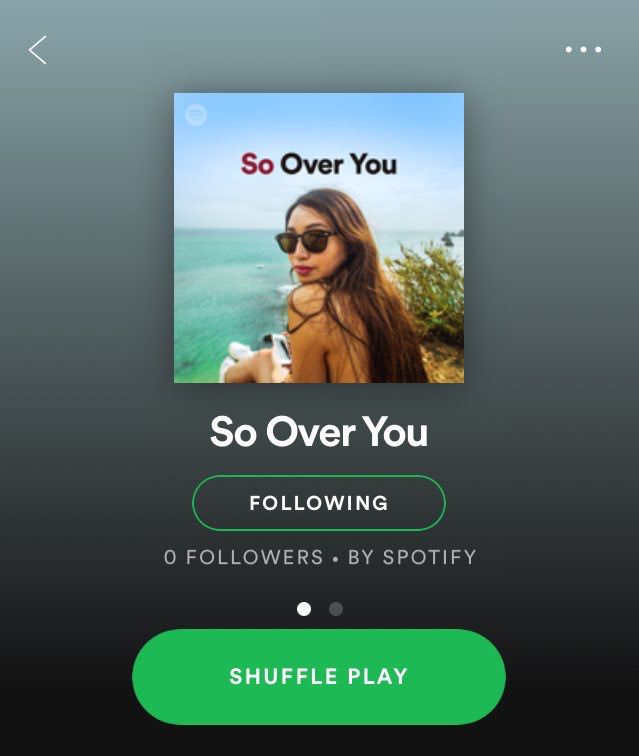Open the So Over You cover thumbnail

[319, 238]
